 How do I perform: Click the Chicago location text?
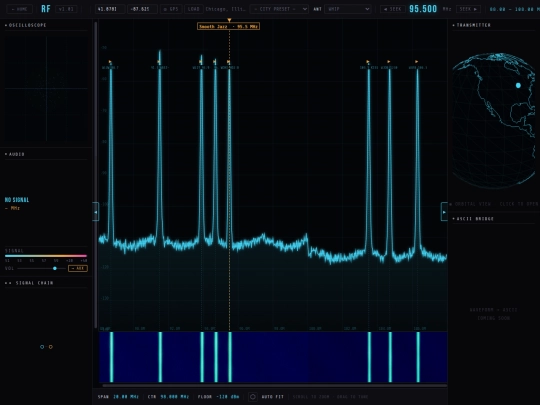(x=226, y=9)
